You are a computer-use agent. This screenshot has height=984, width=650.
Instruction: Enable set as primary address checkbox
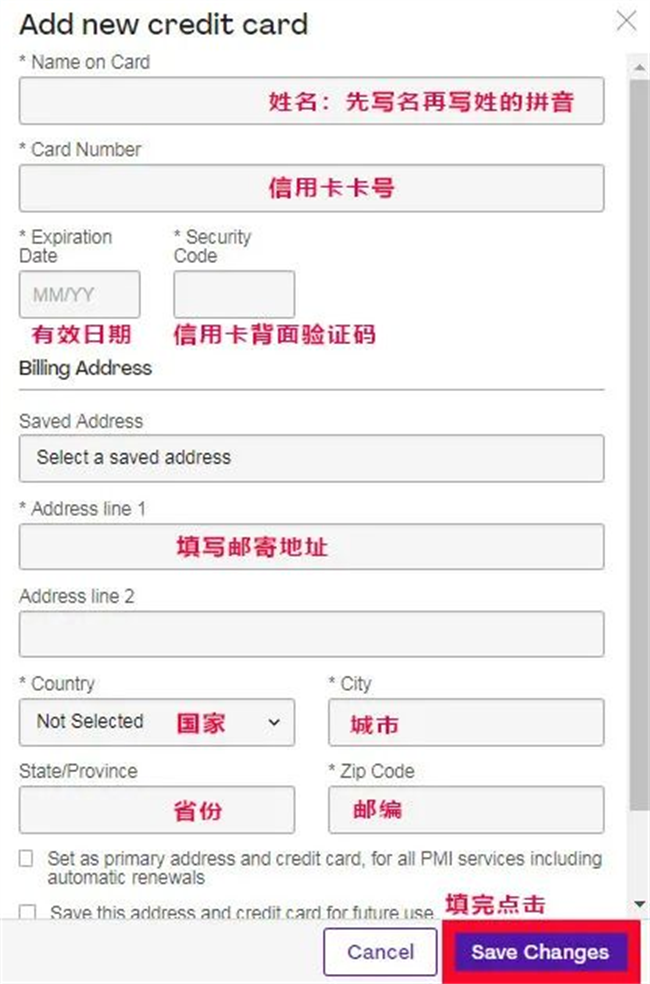point(27,859)
